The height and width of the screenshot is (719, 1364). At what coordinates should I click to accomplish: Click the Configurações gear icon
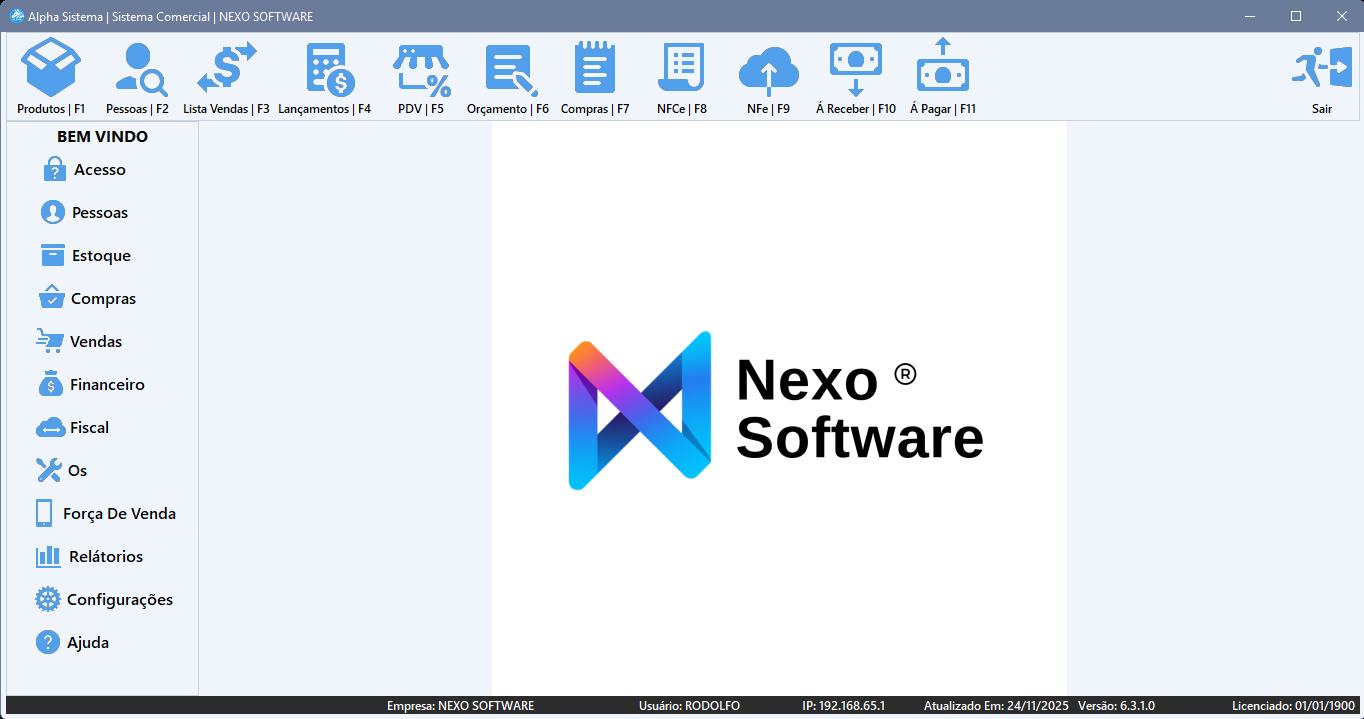48,599
